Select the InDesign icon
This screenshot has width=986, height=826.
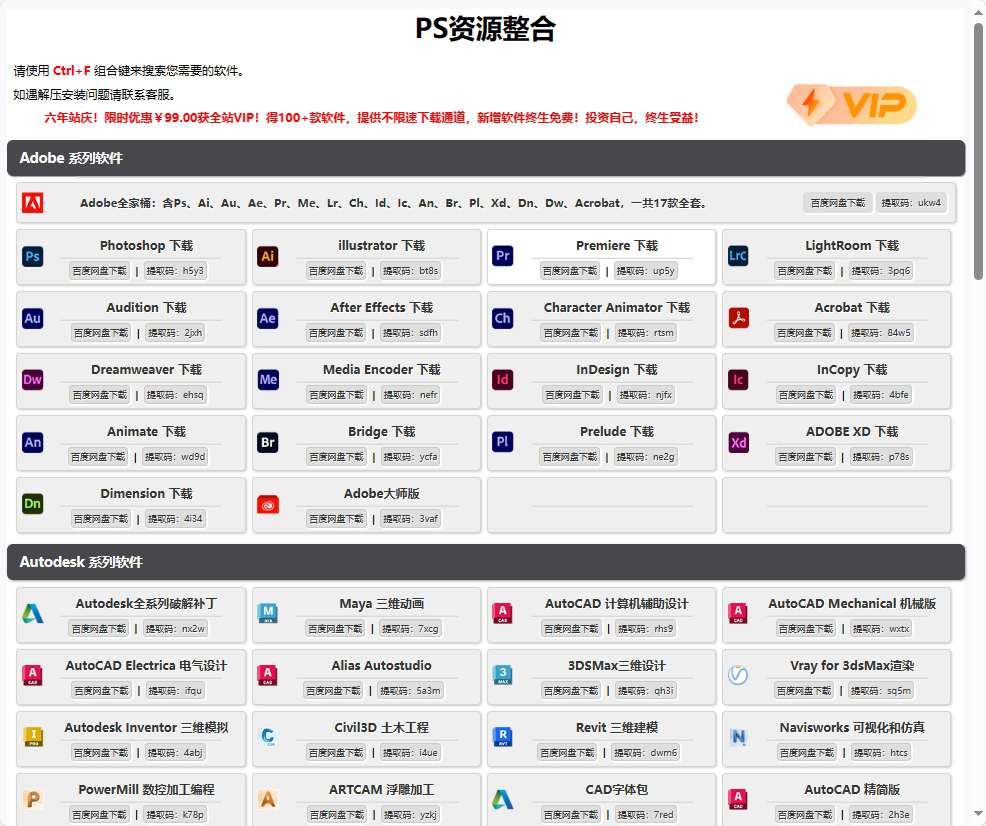503,380
